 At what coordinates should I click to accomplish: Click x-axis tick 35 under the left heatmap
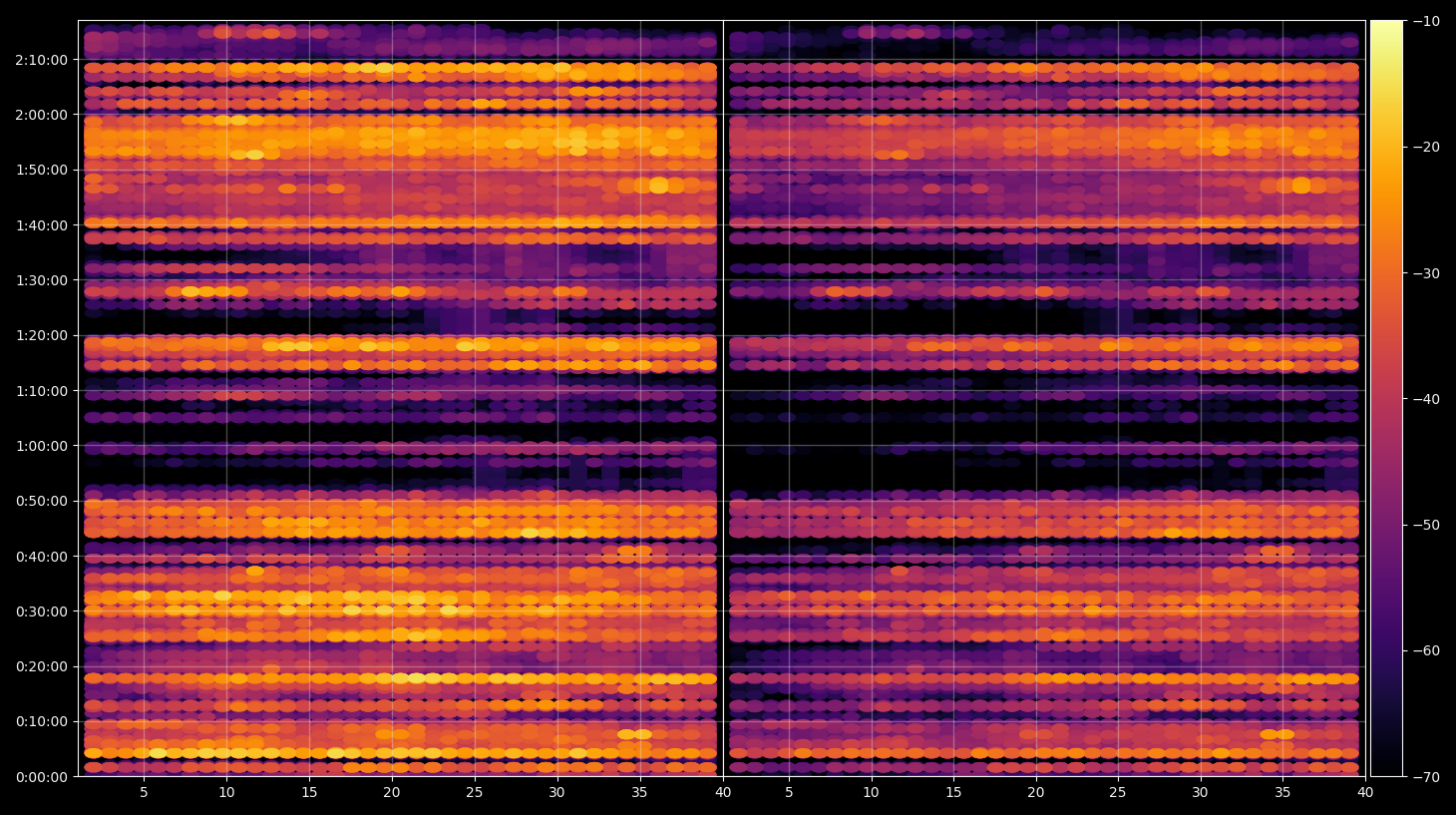tap(639, 793)
